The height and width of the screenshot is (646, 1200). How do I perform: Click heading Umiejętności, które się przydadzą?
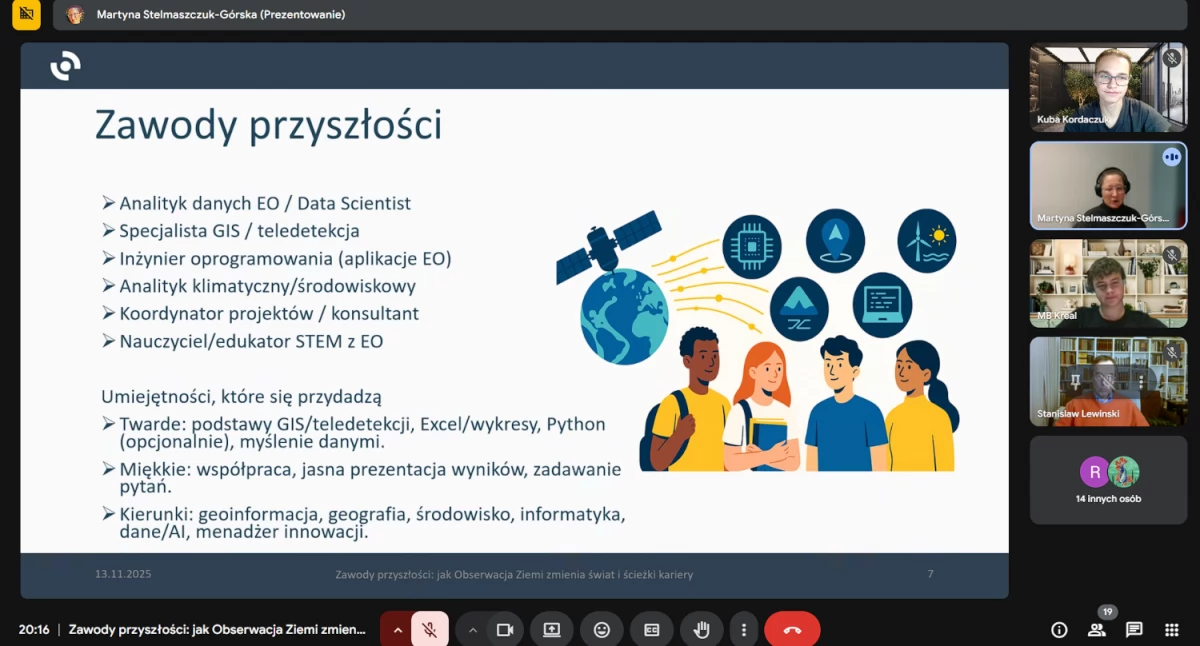pos(242,396)
